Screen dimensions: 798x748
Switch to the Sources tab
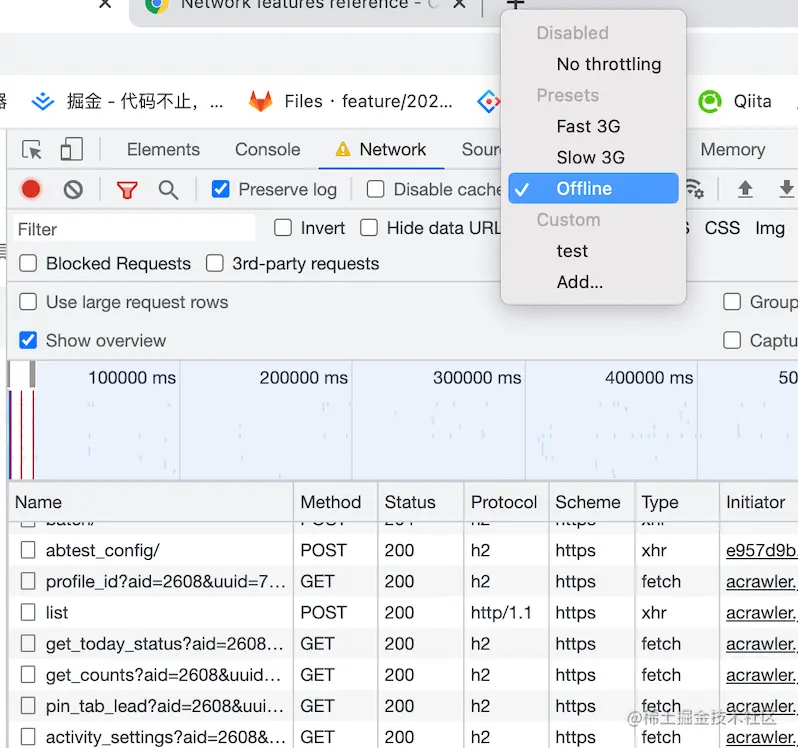pyautogui.click(x=481, y=150)
